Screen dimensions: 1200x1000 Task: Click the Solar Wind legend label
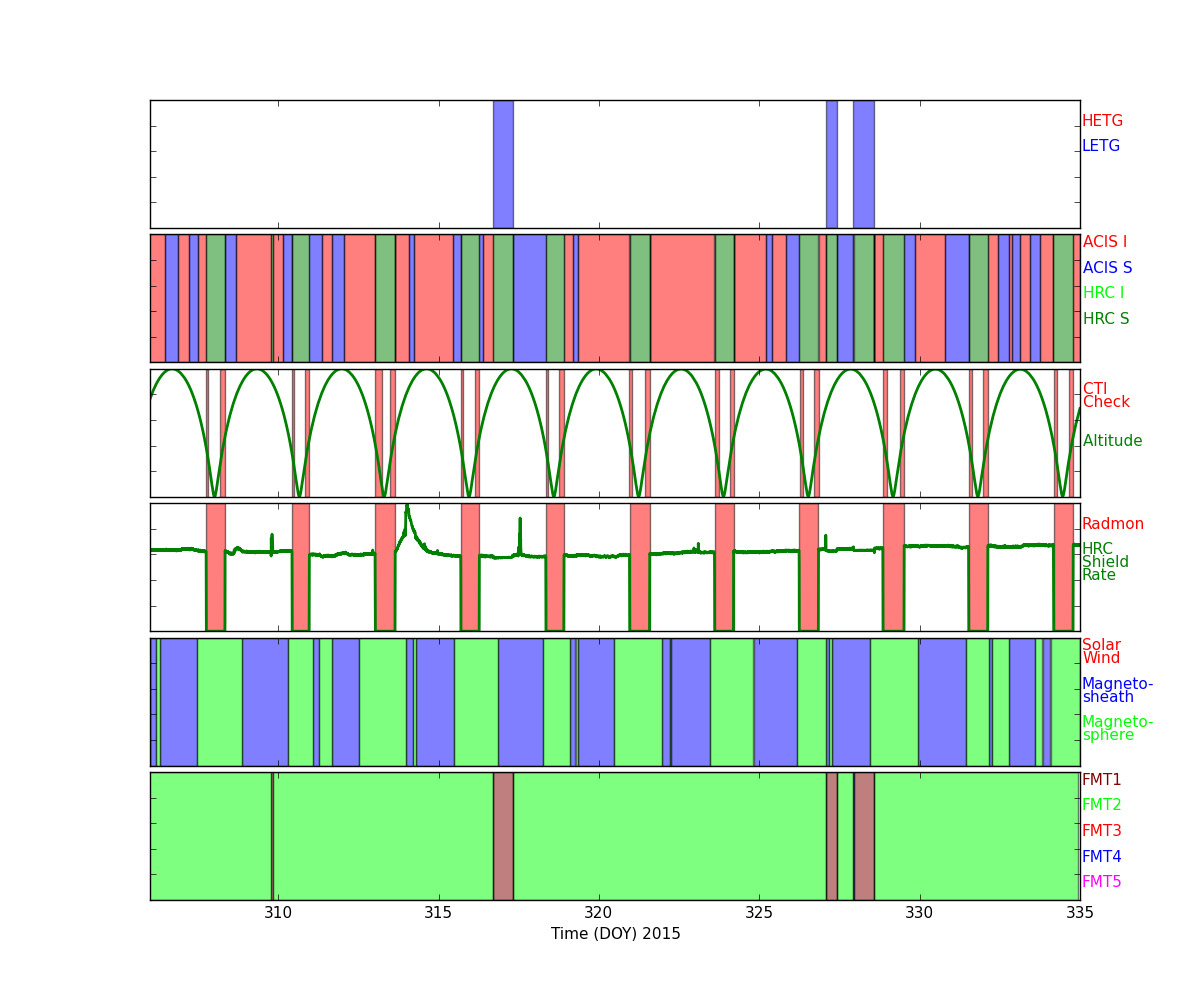pyautogui.click(x=1101, y=651)
